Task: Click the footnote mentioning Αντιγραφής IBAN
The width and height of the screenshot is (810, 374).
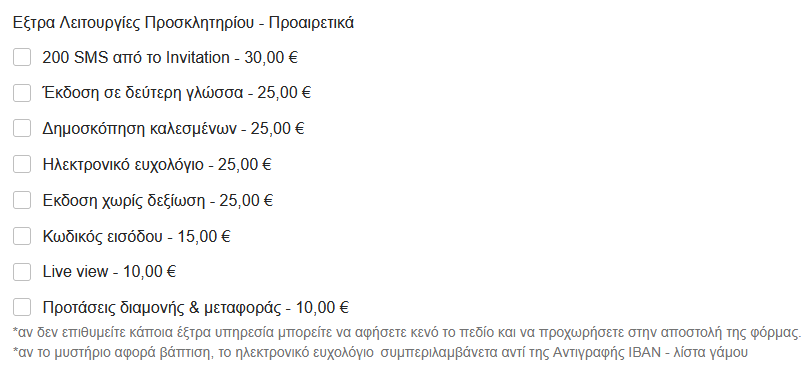Action: click(x=380, y=353)
